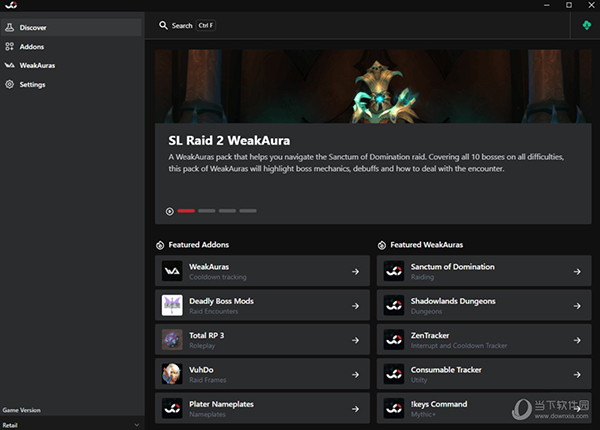Select the second carousel slide indicator
The width and height of the screenshot is (600, 430).
[x=207, y=211]
